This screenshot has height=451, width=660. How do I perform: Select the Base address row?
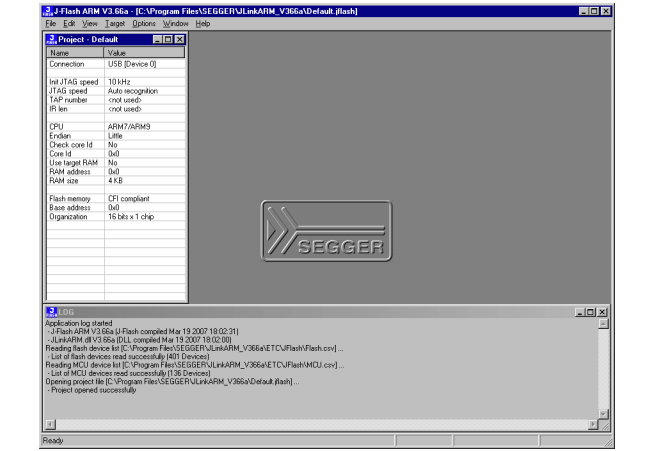pos(116,208)
